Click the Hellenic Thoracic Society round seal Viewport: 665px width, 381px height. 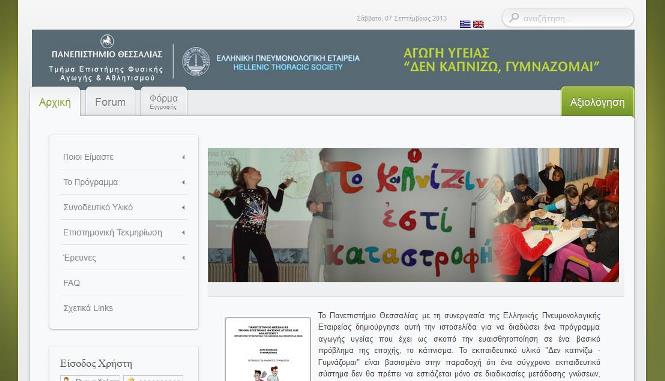pos(196,62)
